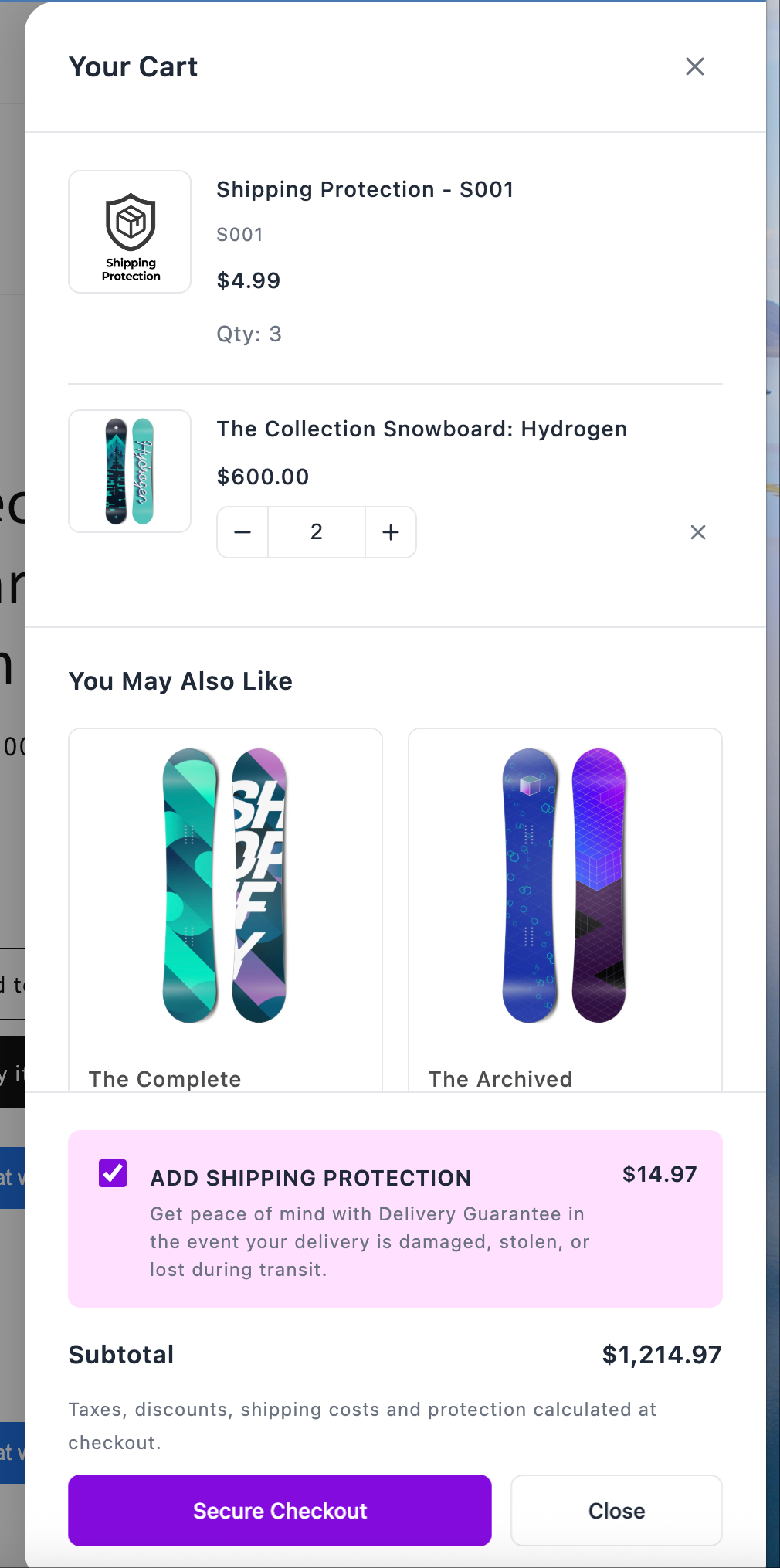Click Secure Checkout button

point(280,1511)
